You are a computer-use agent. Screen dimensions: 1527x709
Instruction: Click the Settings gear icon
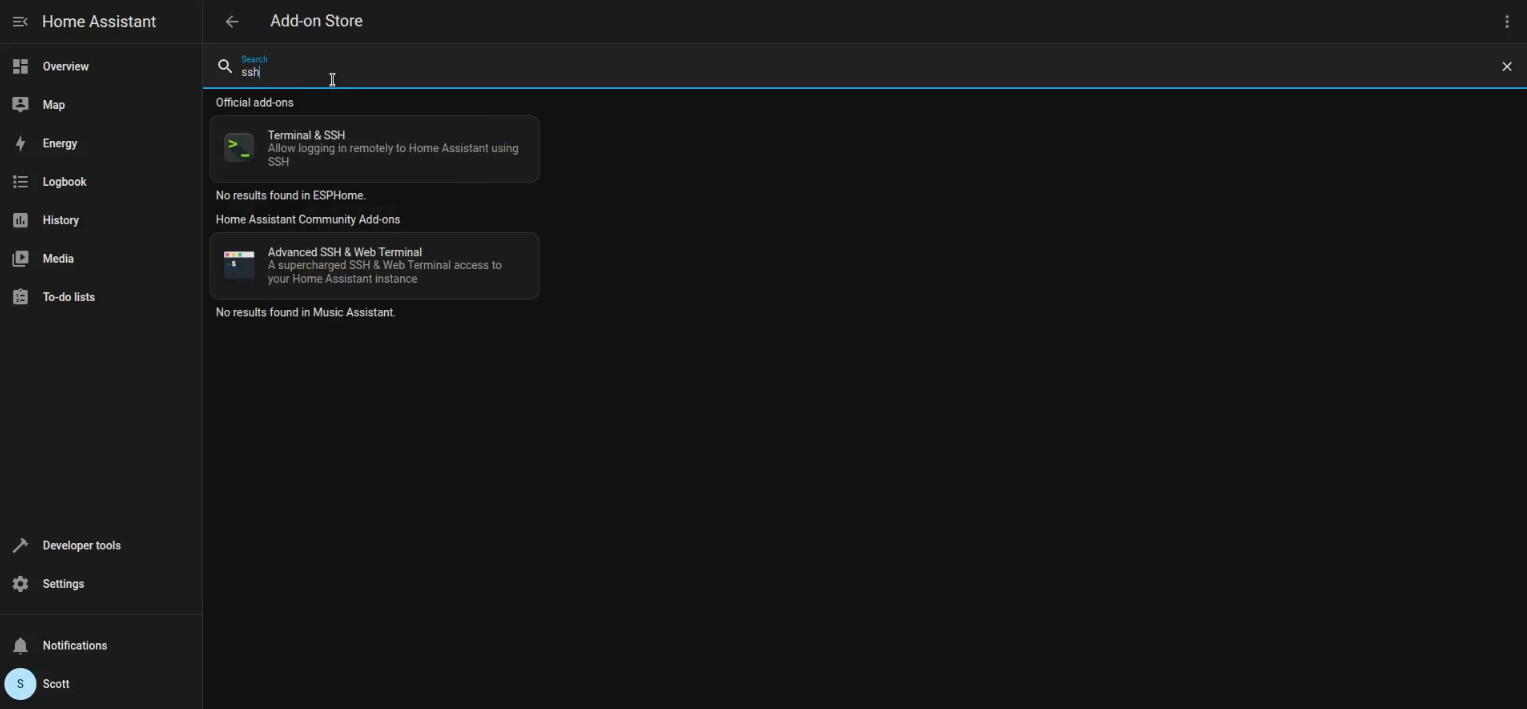tap(20, 584)
